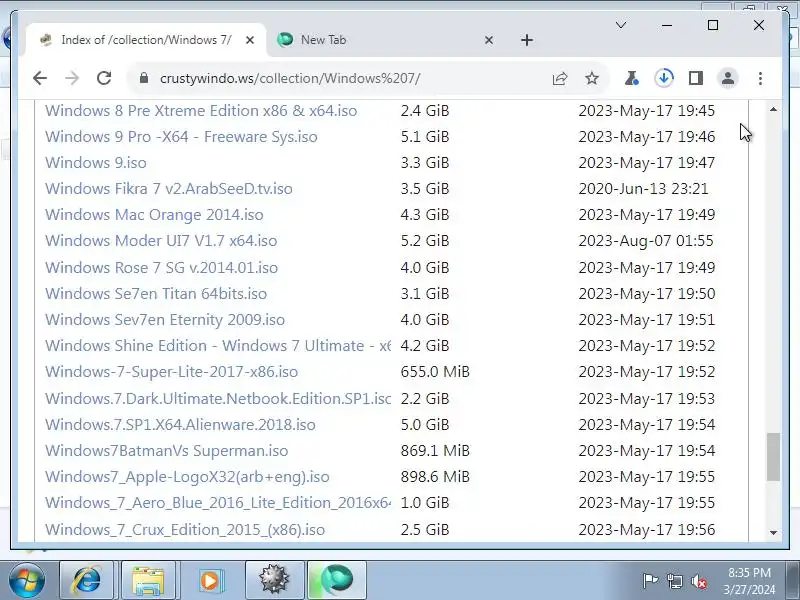This screenshot has height=600, width=800.
Task: Open Windows Explorer folder icon
Action: coord(148,580)
